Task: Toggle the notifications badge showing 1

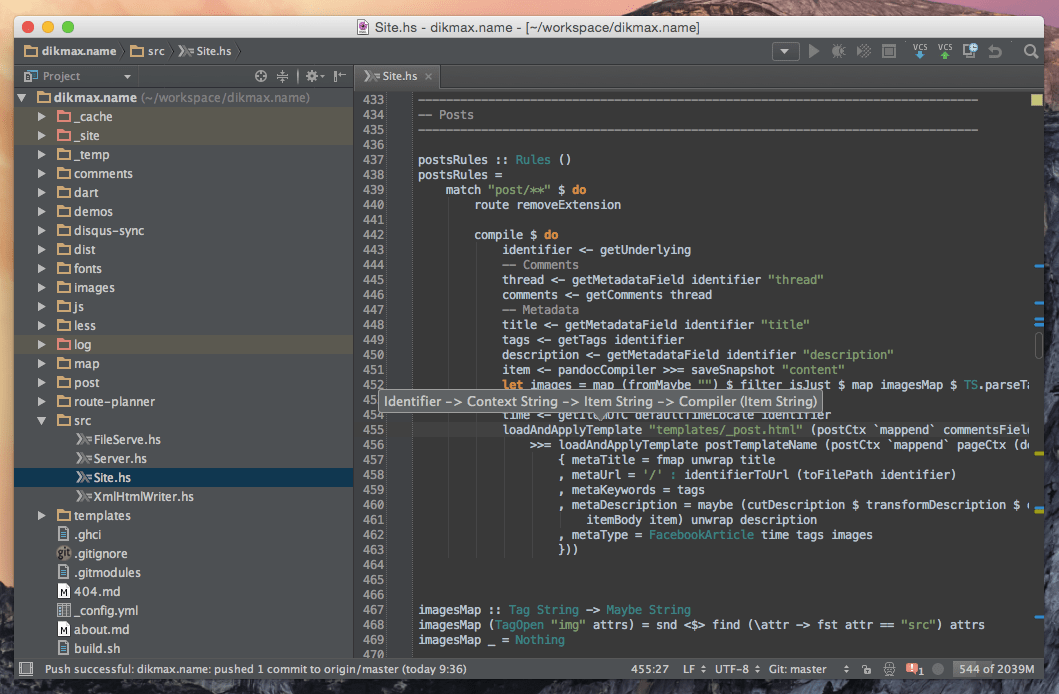Action: 912,669
